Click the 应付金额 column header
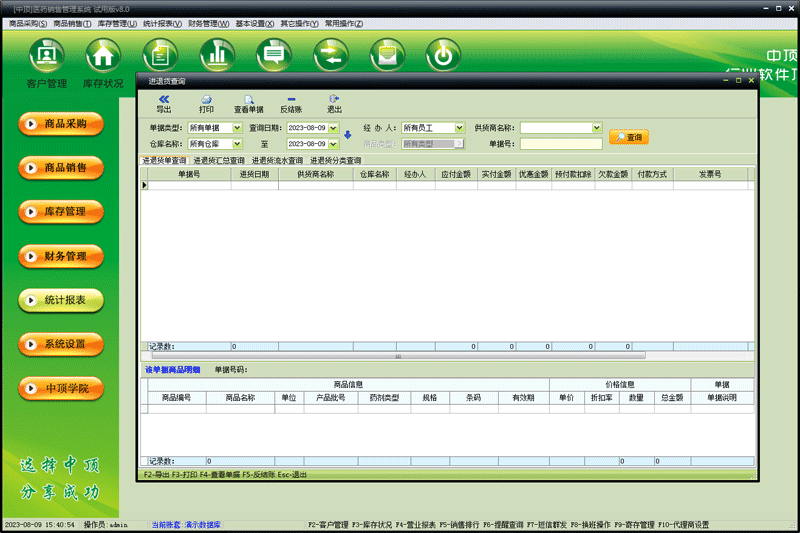Screen dimensions: 800x533 tap(456, 174)
